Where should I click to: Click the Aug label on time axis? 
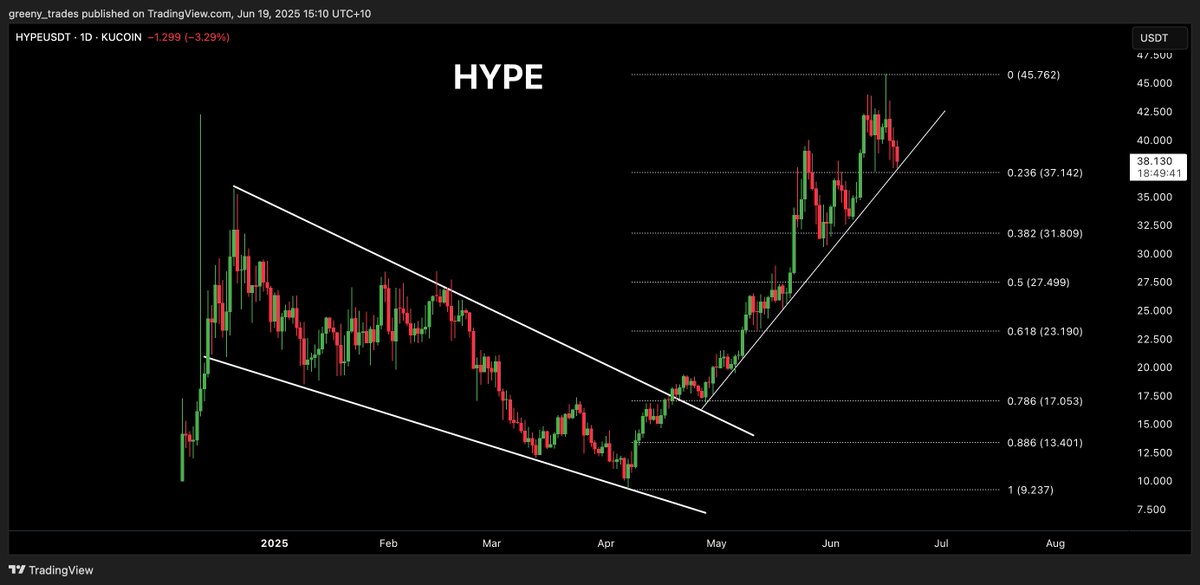[x=1055, y=543]
